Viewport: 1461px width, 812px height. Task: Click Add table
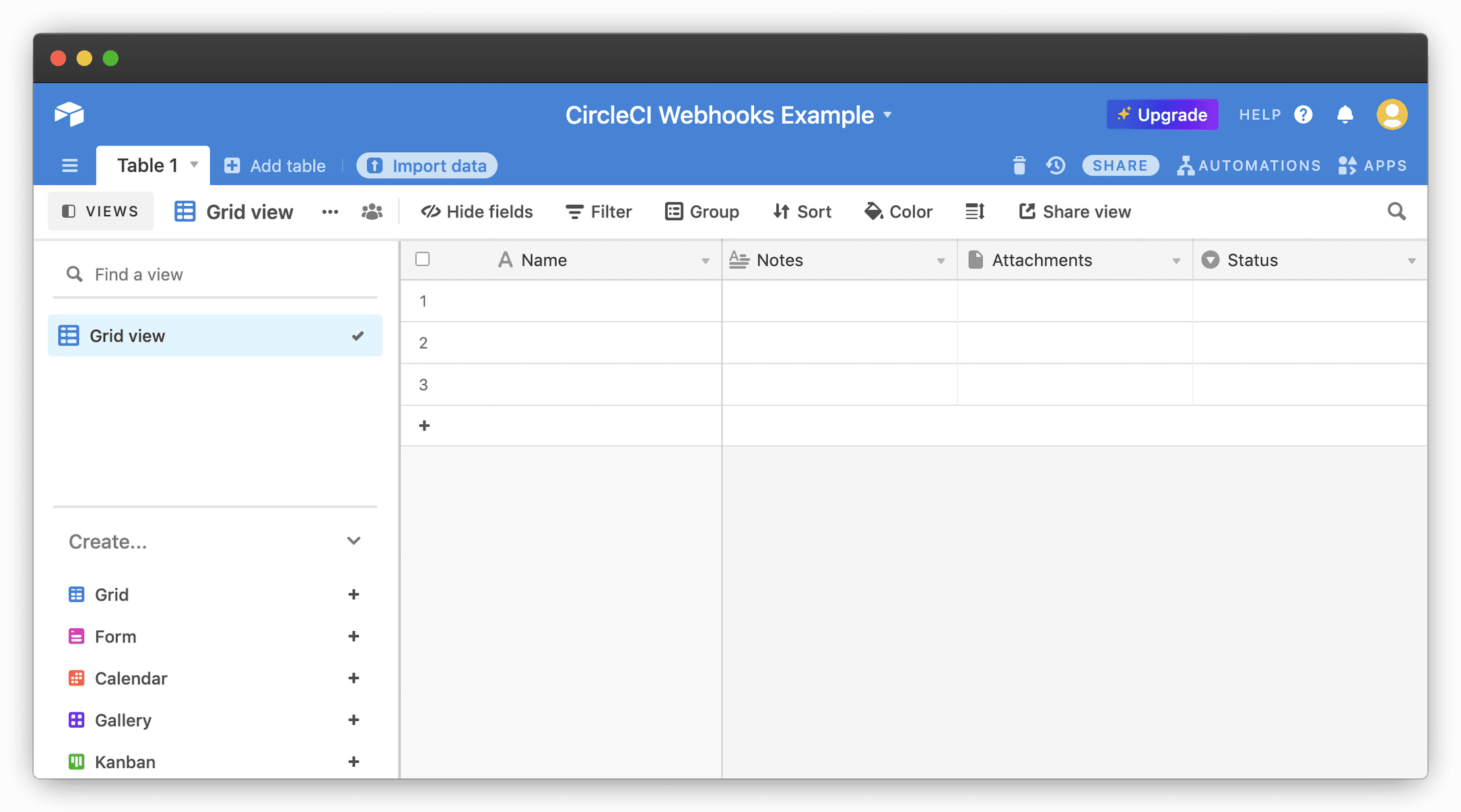[275, 166]
